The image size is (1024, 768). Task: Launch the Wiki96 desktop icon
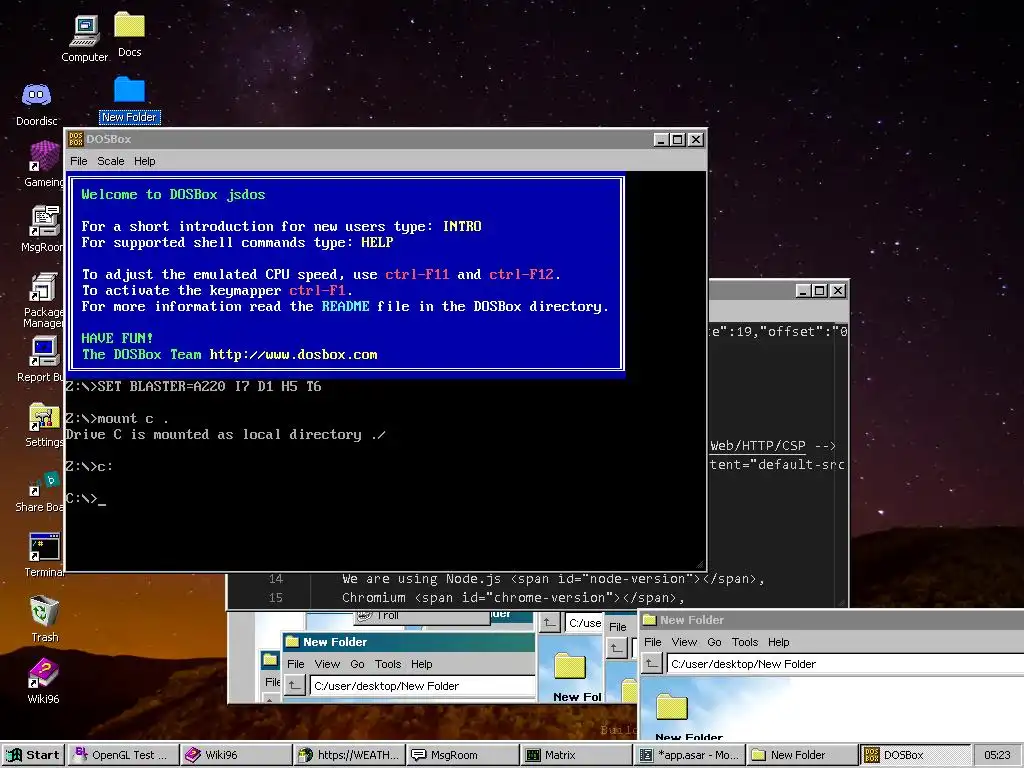pyautogui.click(x=43, y=681)
